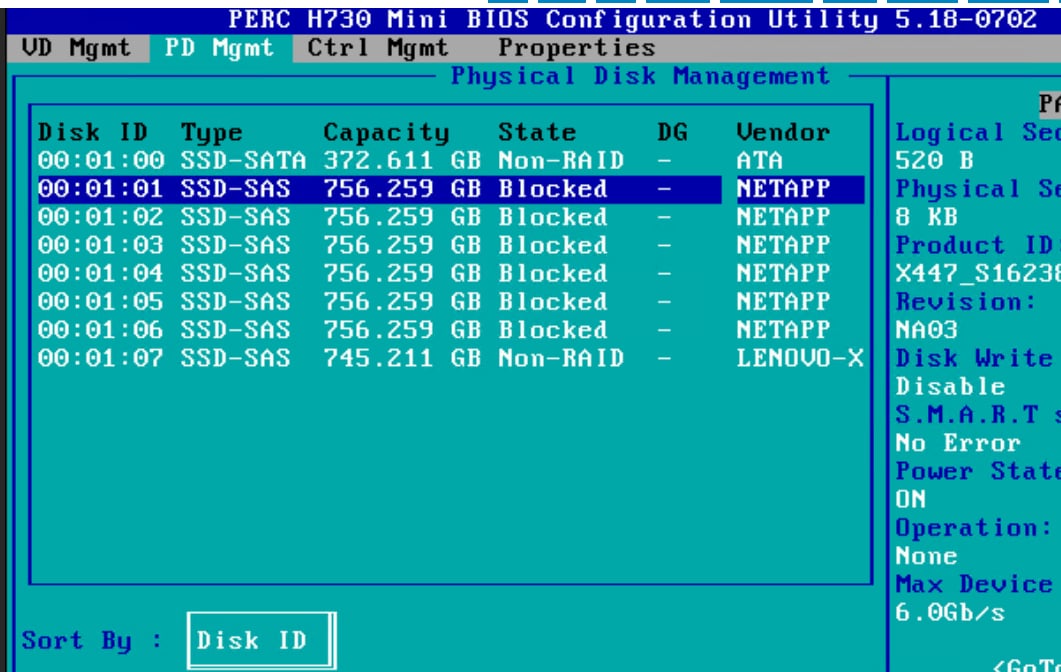The width and height of the screenshot is (1061, 672).
Task: Open the Ctrl Mgmt tab
Action: click(x=378, y=48)
